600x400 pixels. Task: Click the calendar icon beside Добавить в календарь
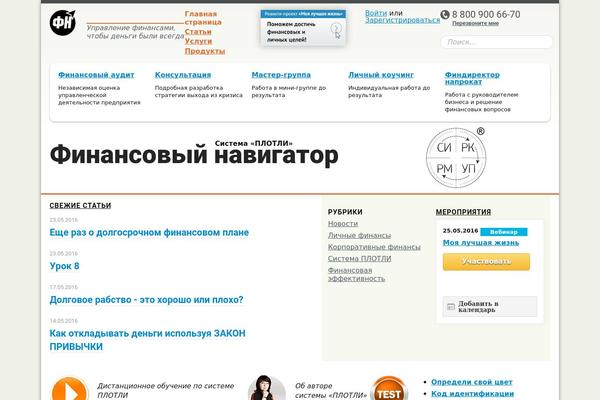point(451,307)
